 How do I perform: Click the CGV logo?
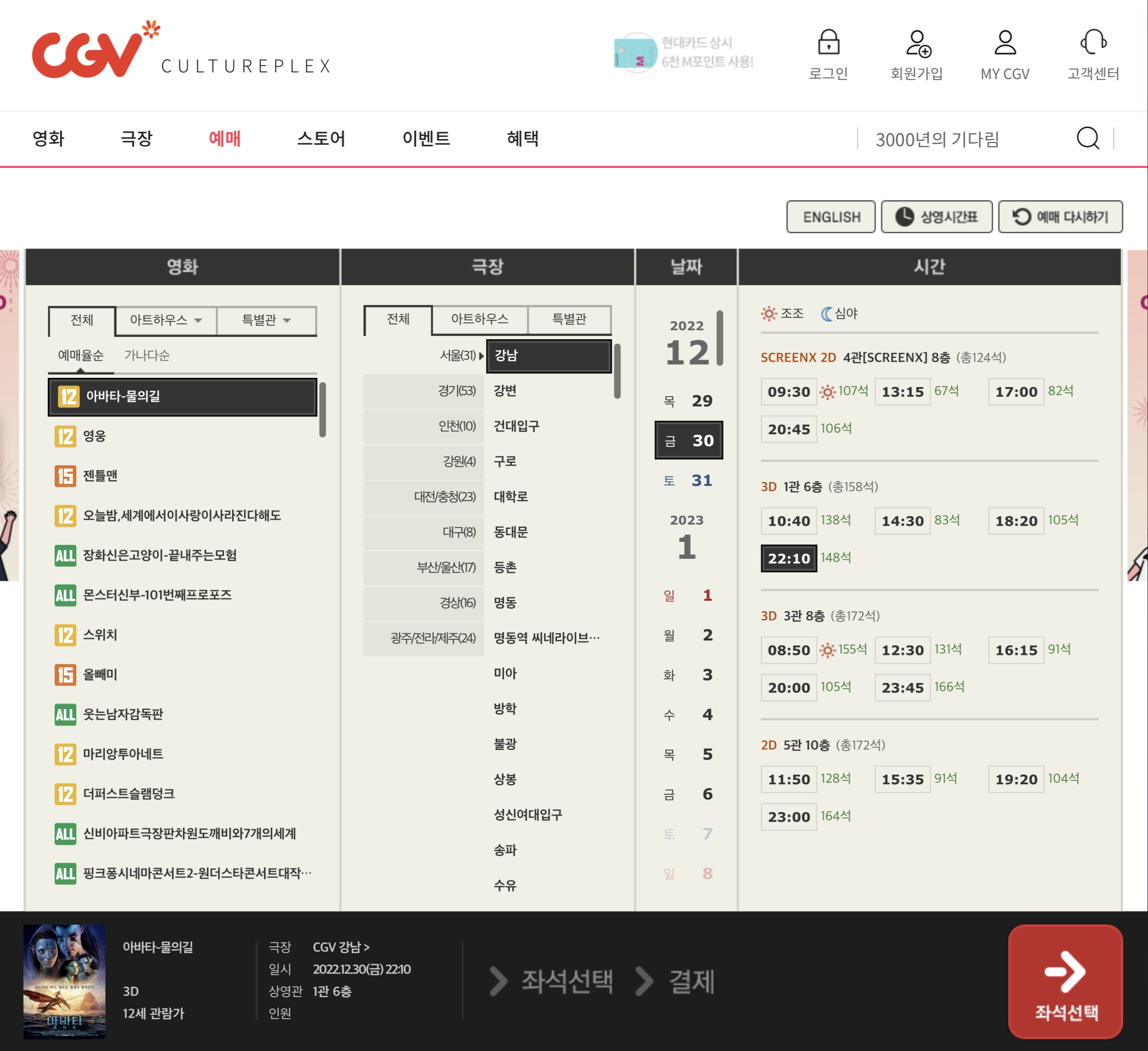tap(96, 50)
